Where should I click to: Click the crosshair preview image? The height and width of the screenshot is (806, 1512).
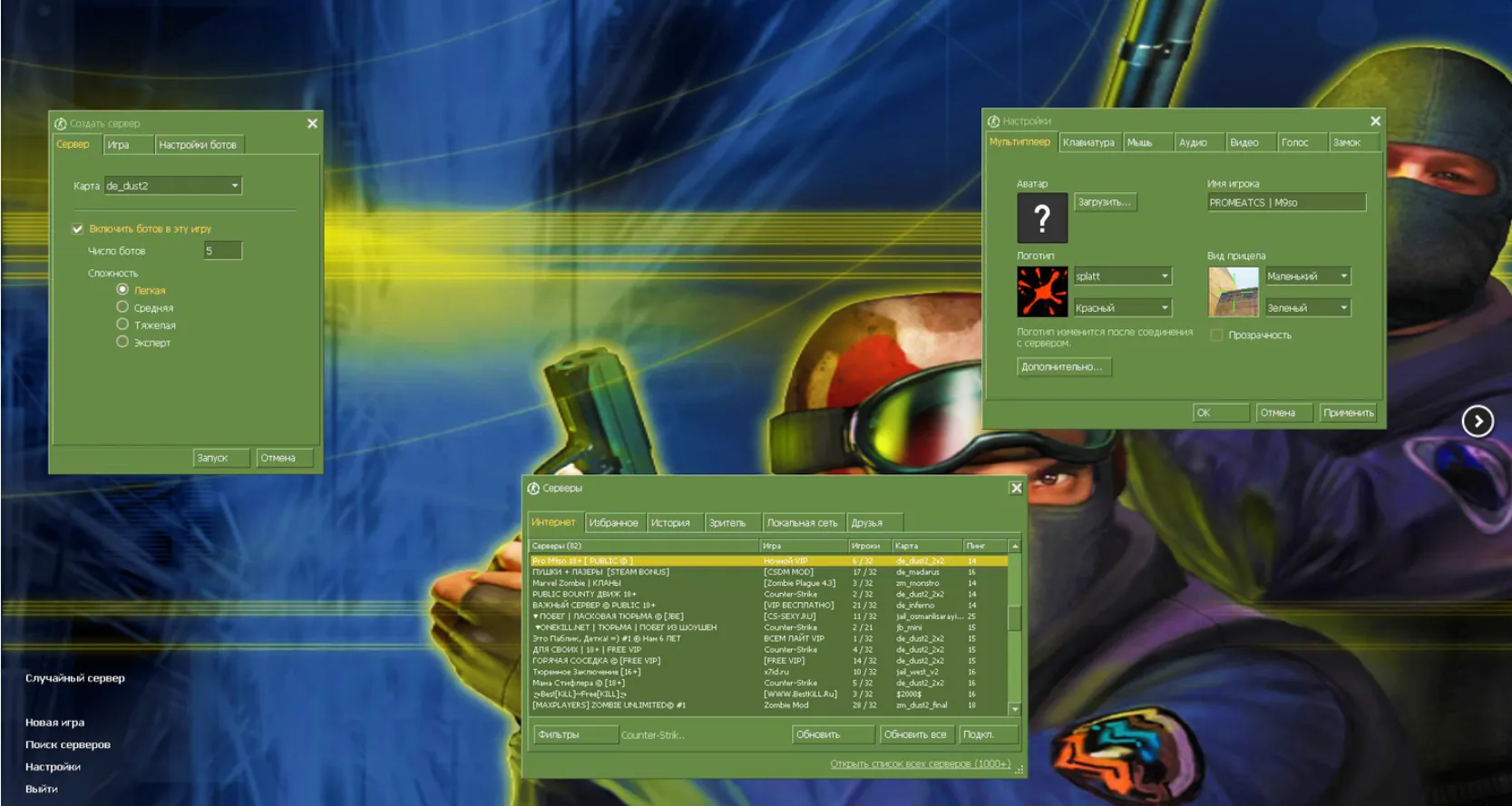(x=1233, y=291)
